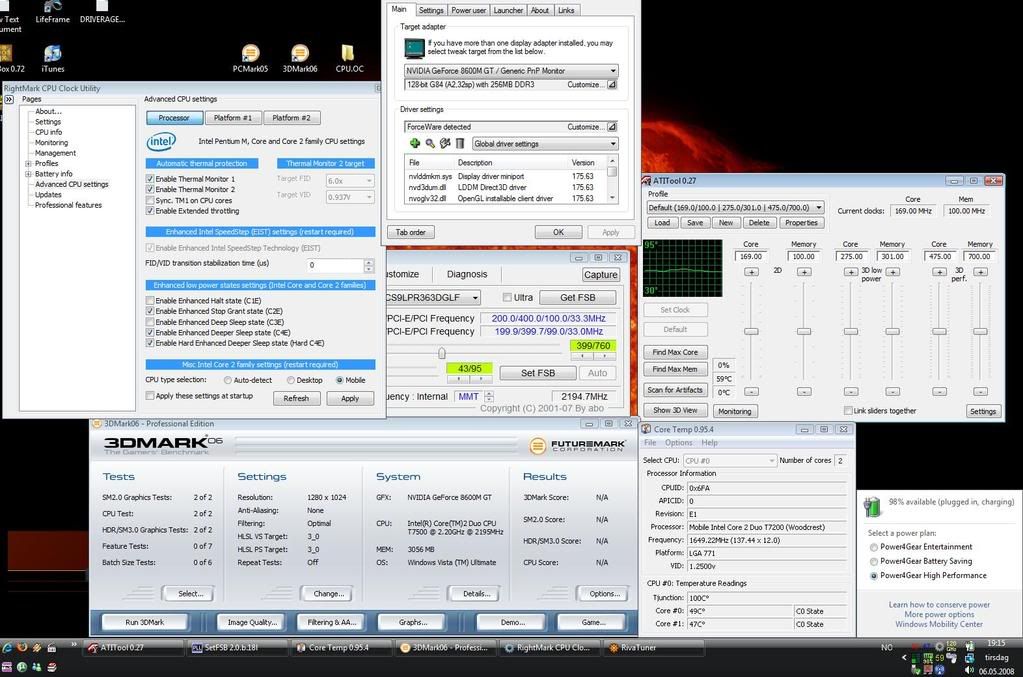Check Apply these settings at startup
Screen dimensions: 1023x677
coord(150,395)
